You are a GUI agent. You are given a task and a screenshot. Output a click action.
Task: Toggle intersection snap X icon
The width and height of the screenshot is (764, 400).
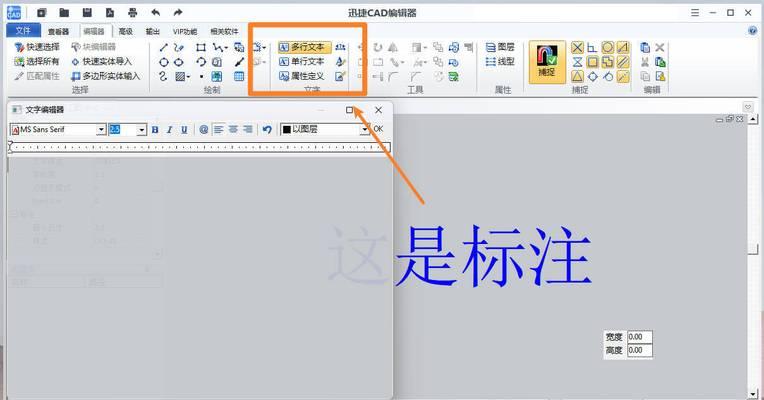[x=577, y=47]
